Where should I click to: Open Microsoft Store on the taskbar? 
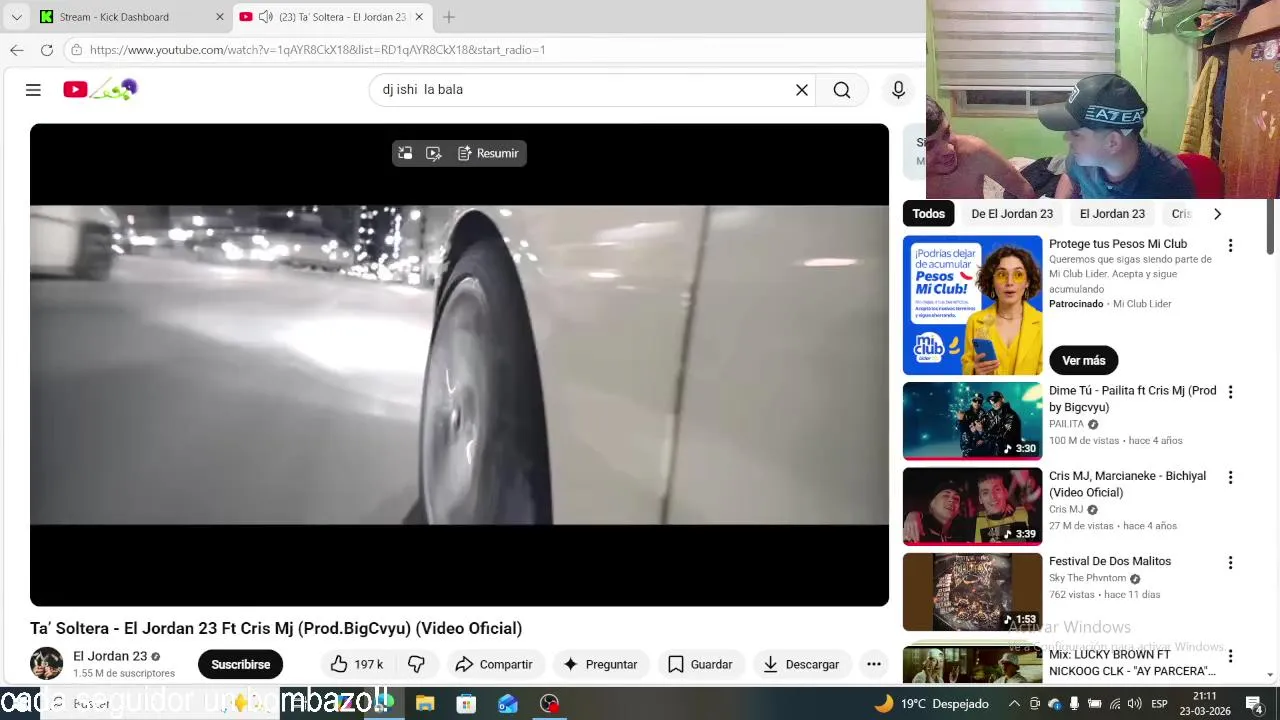pos(466,704)
